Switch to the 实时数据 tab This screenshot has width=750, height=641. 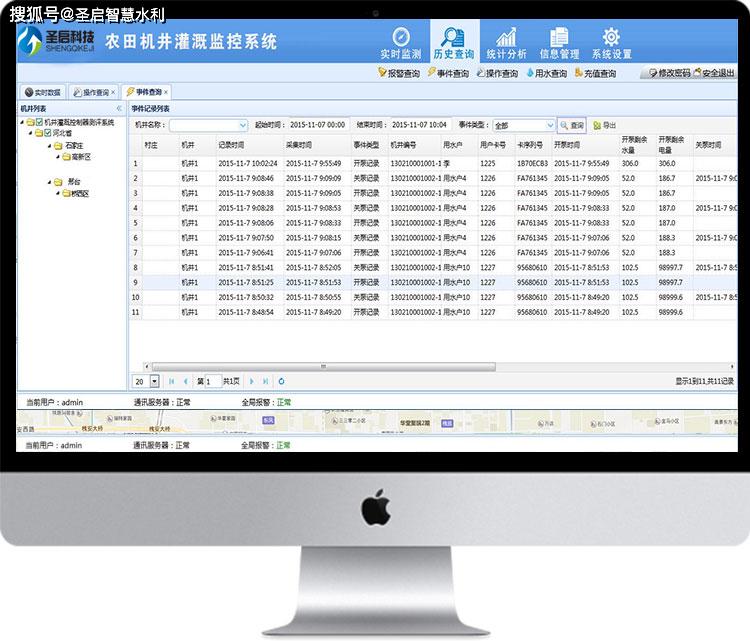tap(43, 92)
